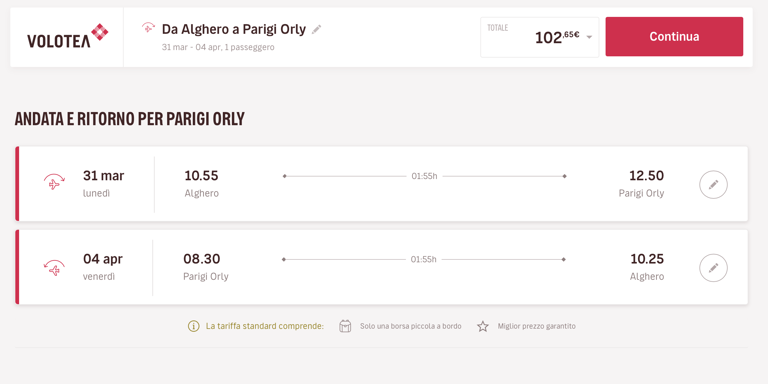Click the small bag icon

click(x=345, y=326)
